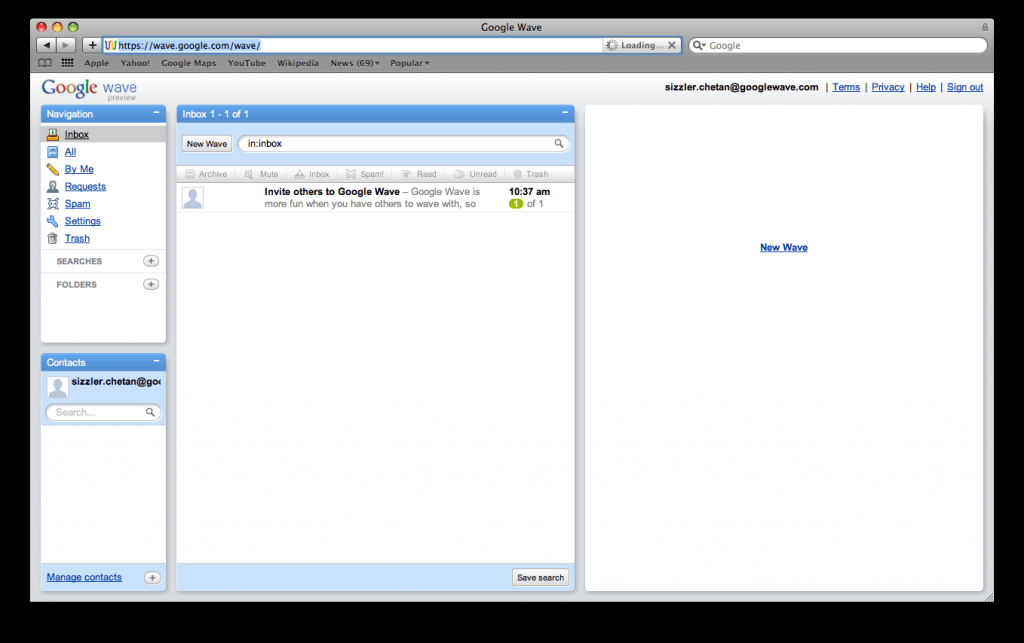Click Spam! in wave toolbar
Viewport: 1024px width, 643px height.
364,174
